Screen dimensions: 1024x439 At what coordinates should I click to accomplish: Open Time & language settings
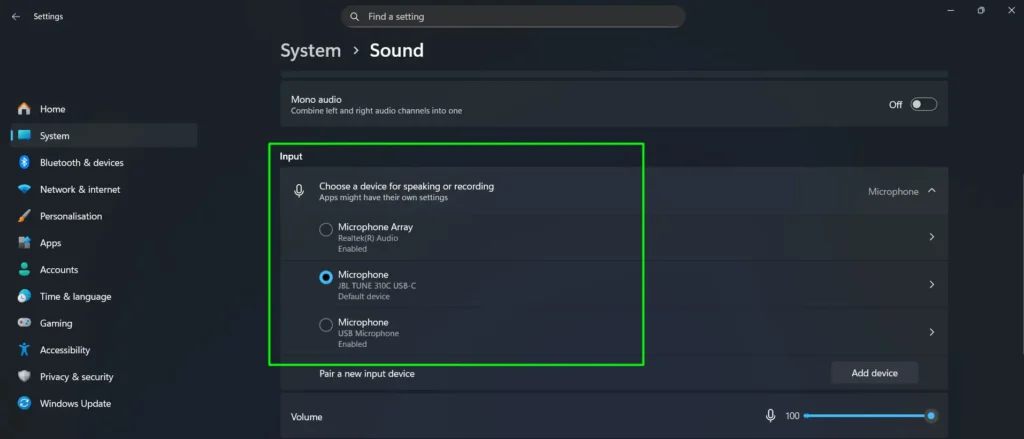point(104,297)
